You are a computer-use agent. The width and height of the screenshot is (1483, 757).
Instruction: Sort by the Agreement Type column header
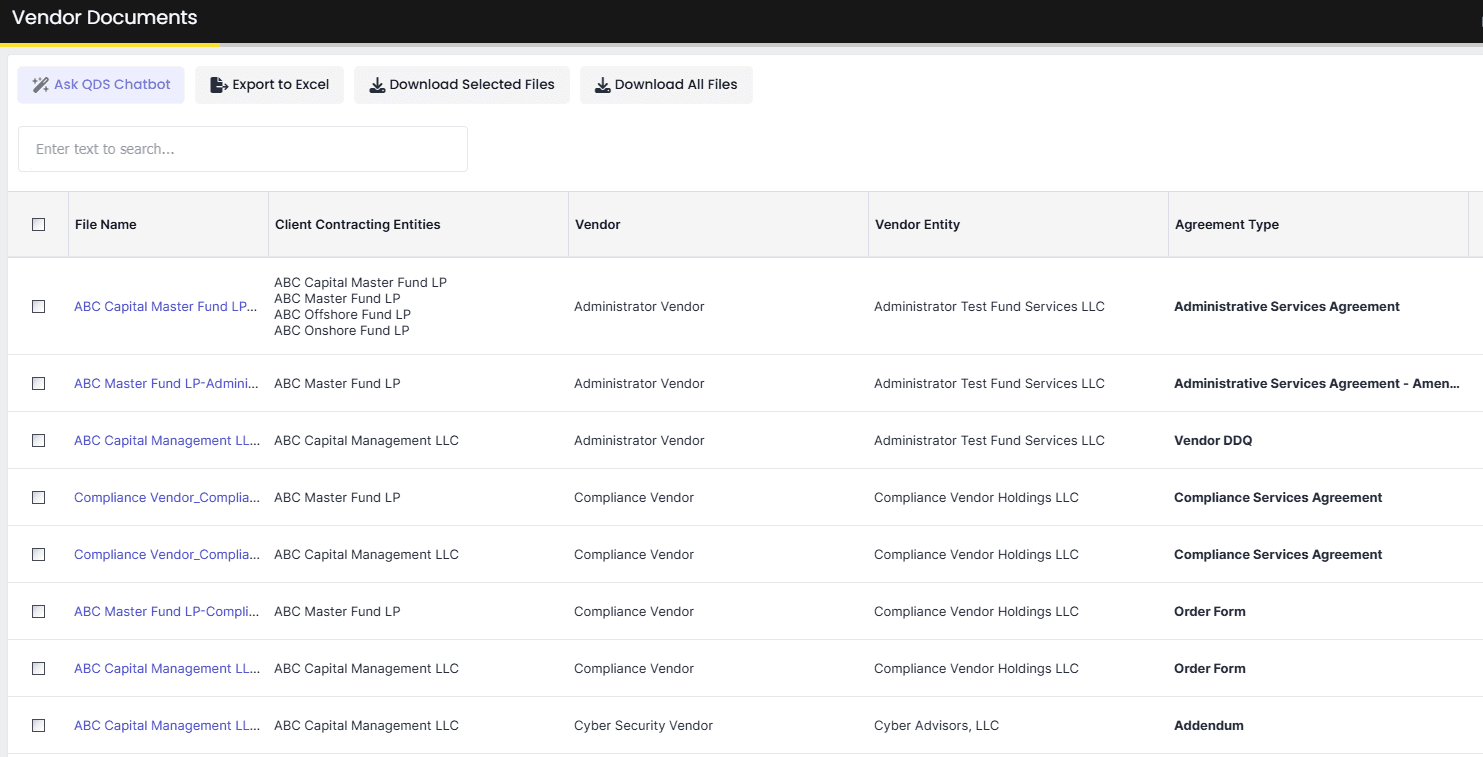[1318, 225]
